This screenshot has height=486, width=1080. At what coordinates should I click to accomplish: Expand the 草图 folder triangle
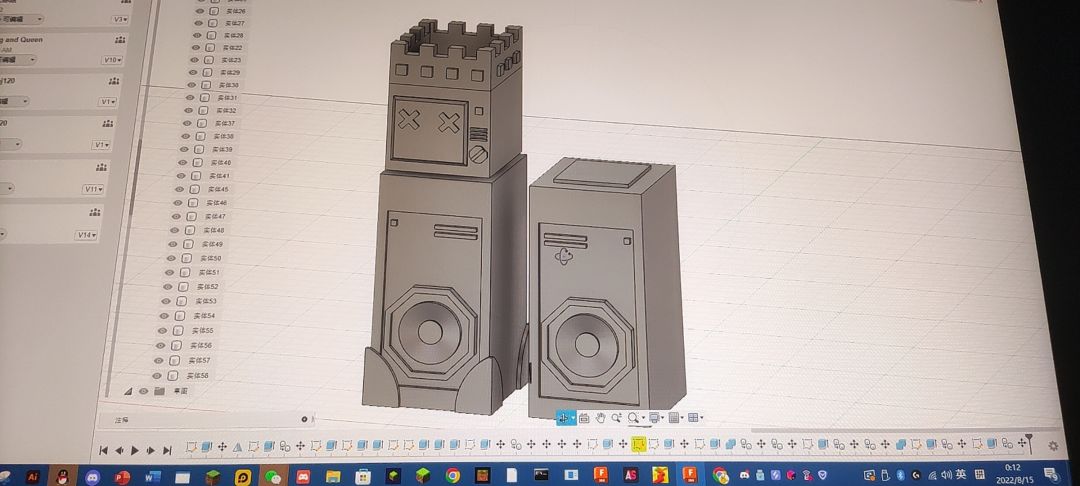[x=128, y=391]
